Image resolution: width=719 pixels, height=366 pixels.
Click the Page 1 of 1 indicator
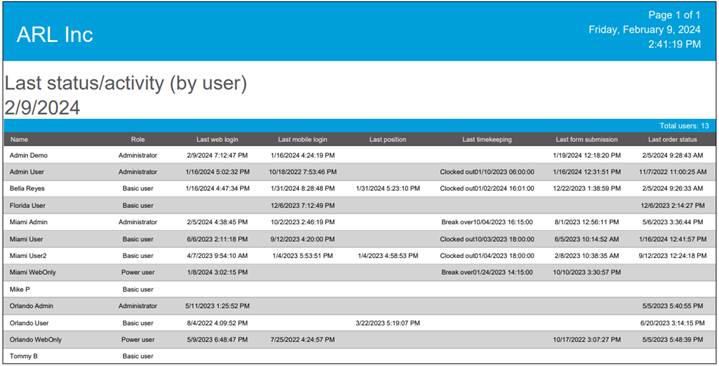point(674,15)
